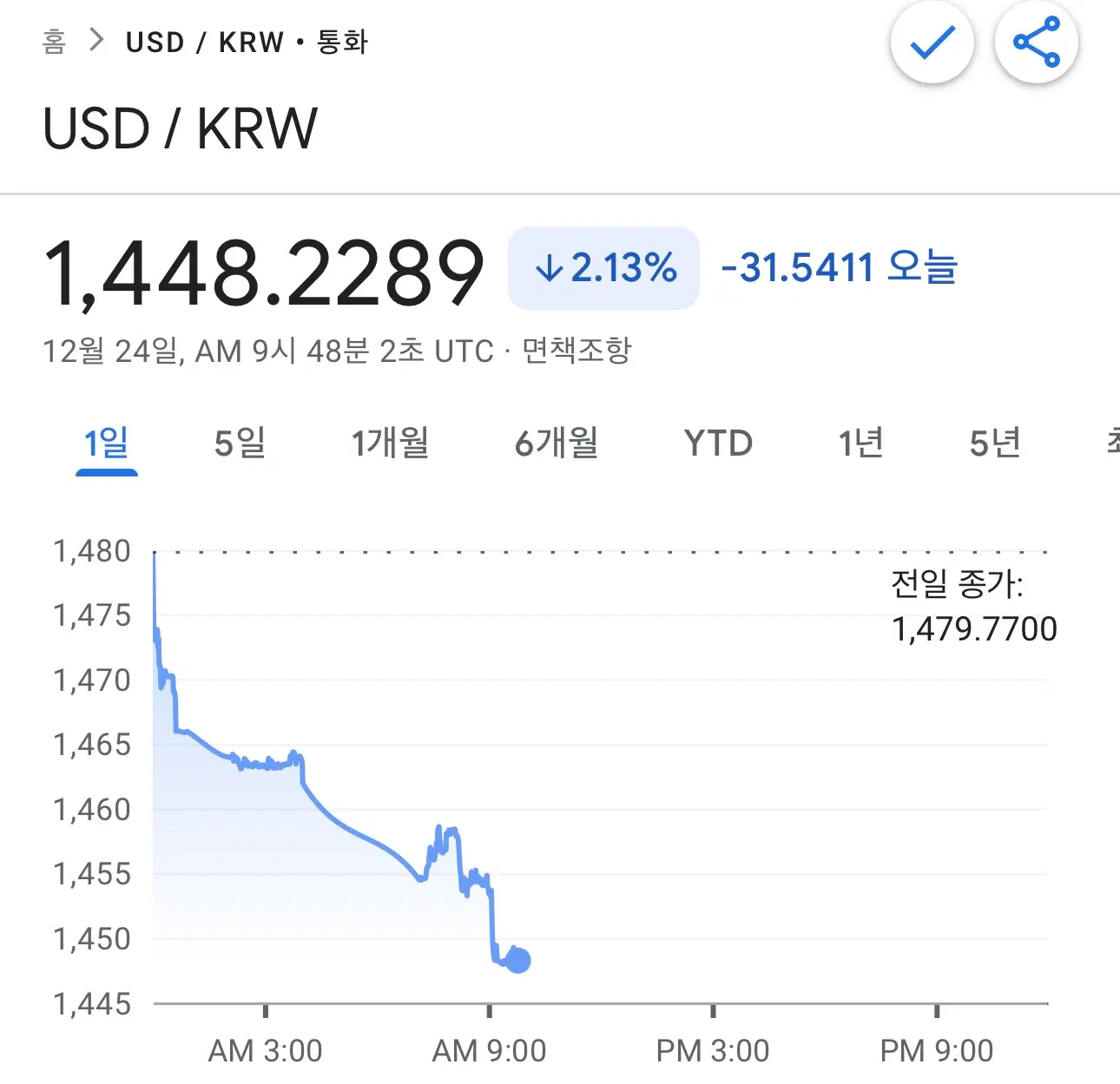Click the breadcrumb chevron arrow
This screenshot has height=1084, width=1120.
96,41
